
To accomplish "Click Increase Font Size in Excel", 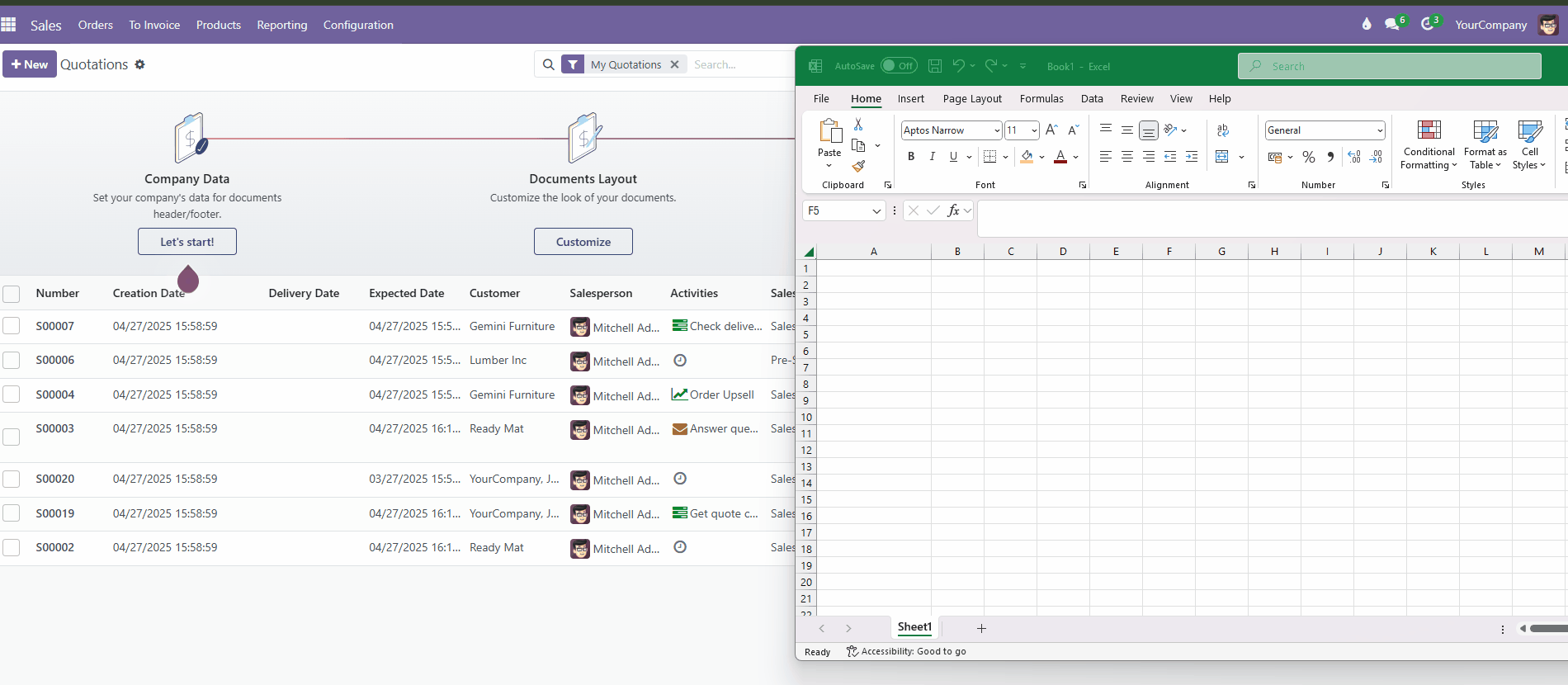I will 1051,130.
